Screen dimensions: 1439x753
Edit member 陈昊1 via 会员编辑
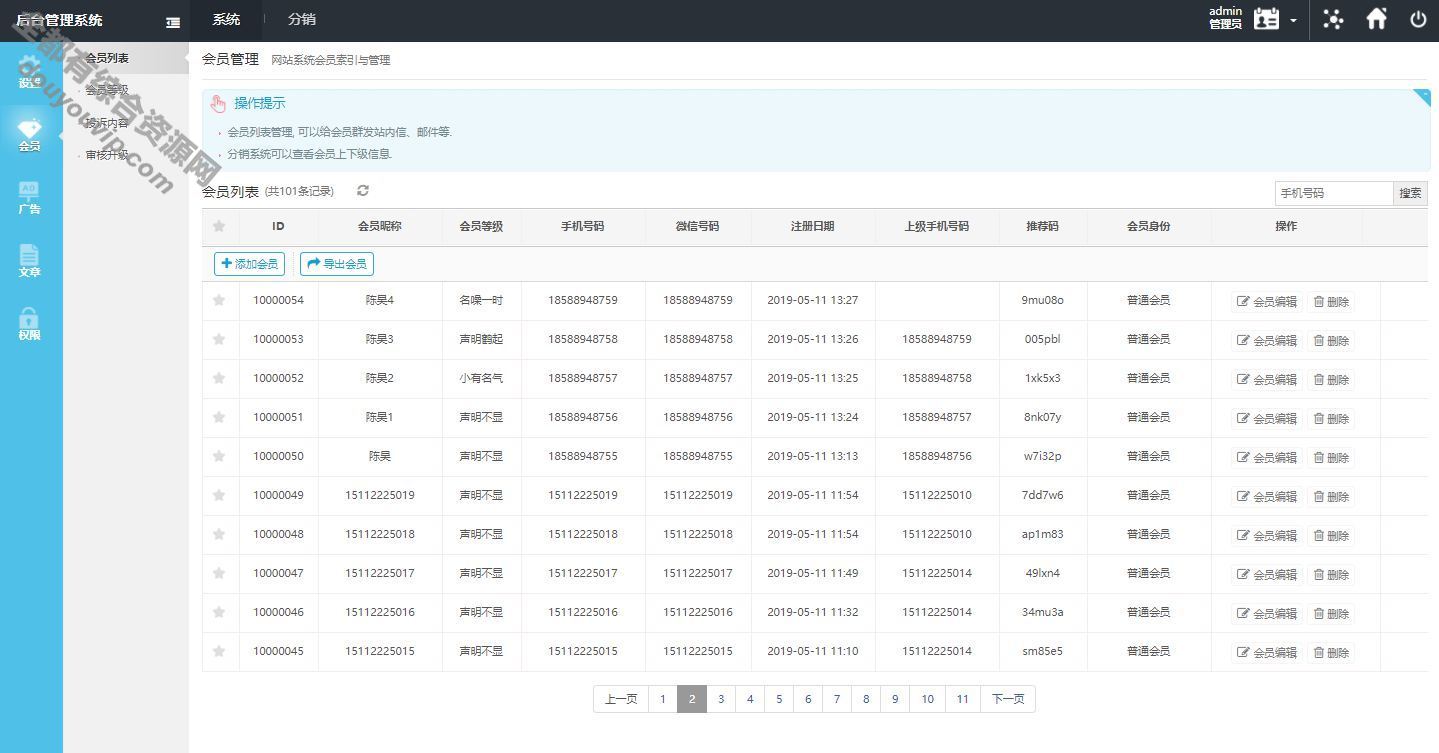(1267, 418)
